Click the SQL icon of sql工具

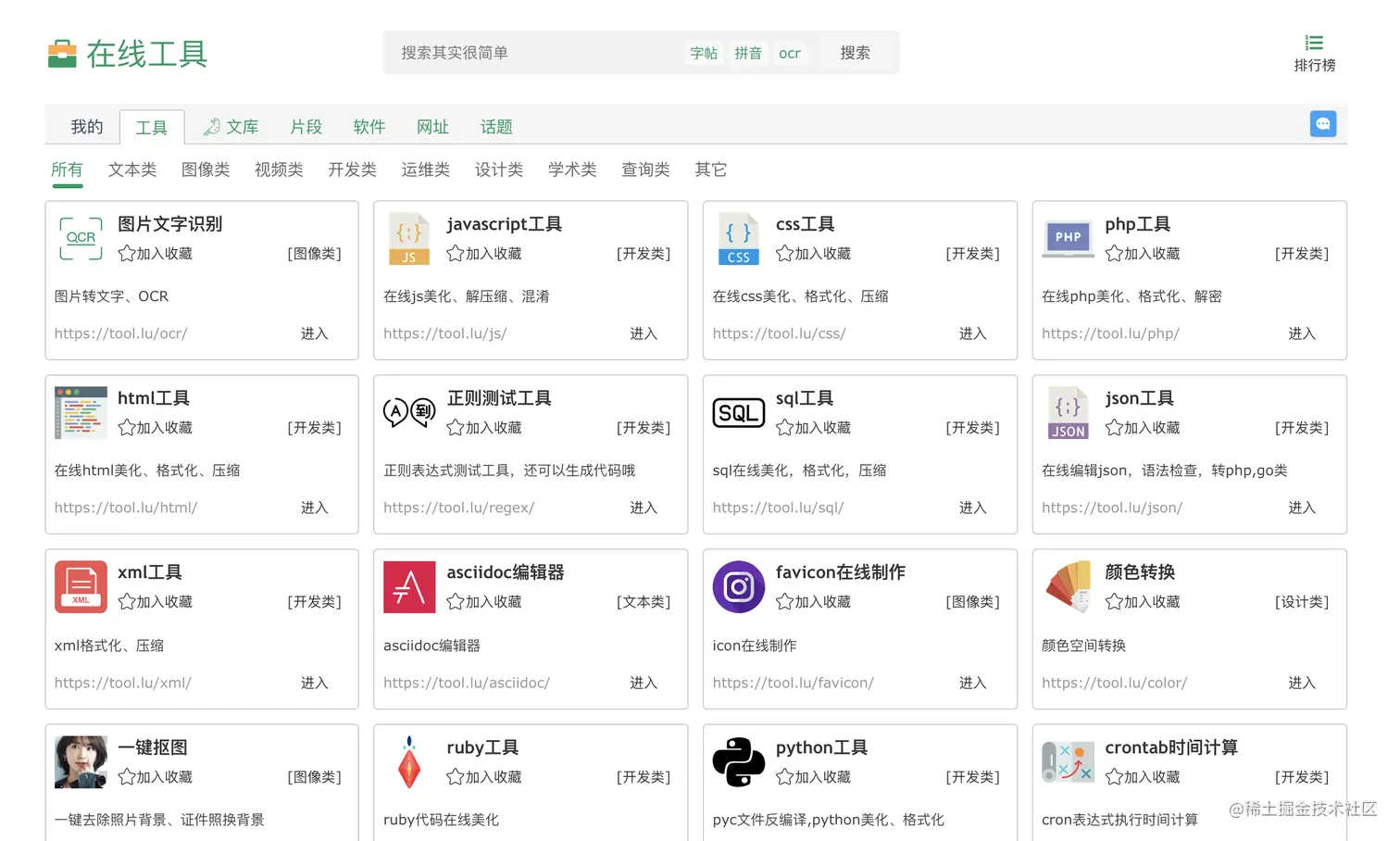click(x=739, y=413)
